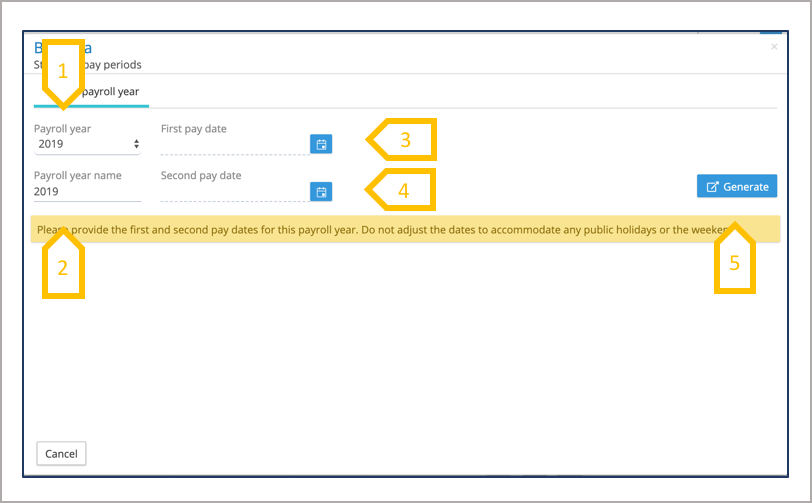Screen dimensions: 812x503
Task: Close the dialog with the X icon
Action: tap(774, 47)
